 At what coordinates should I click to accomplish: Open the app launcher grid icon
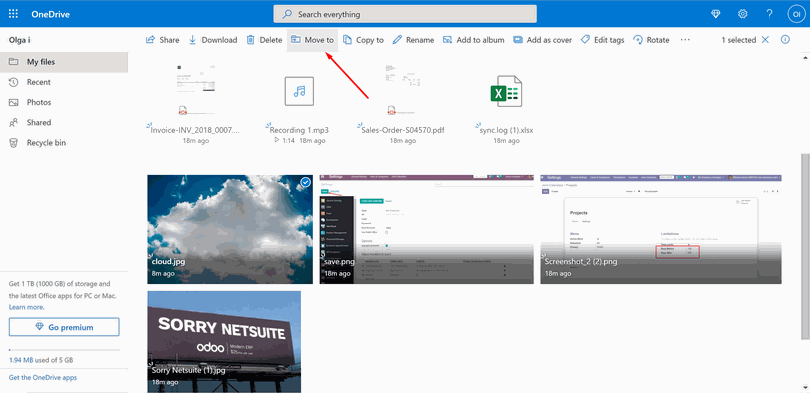[x=13, y=14]
